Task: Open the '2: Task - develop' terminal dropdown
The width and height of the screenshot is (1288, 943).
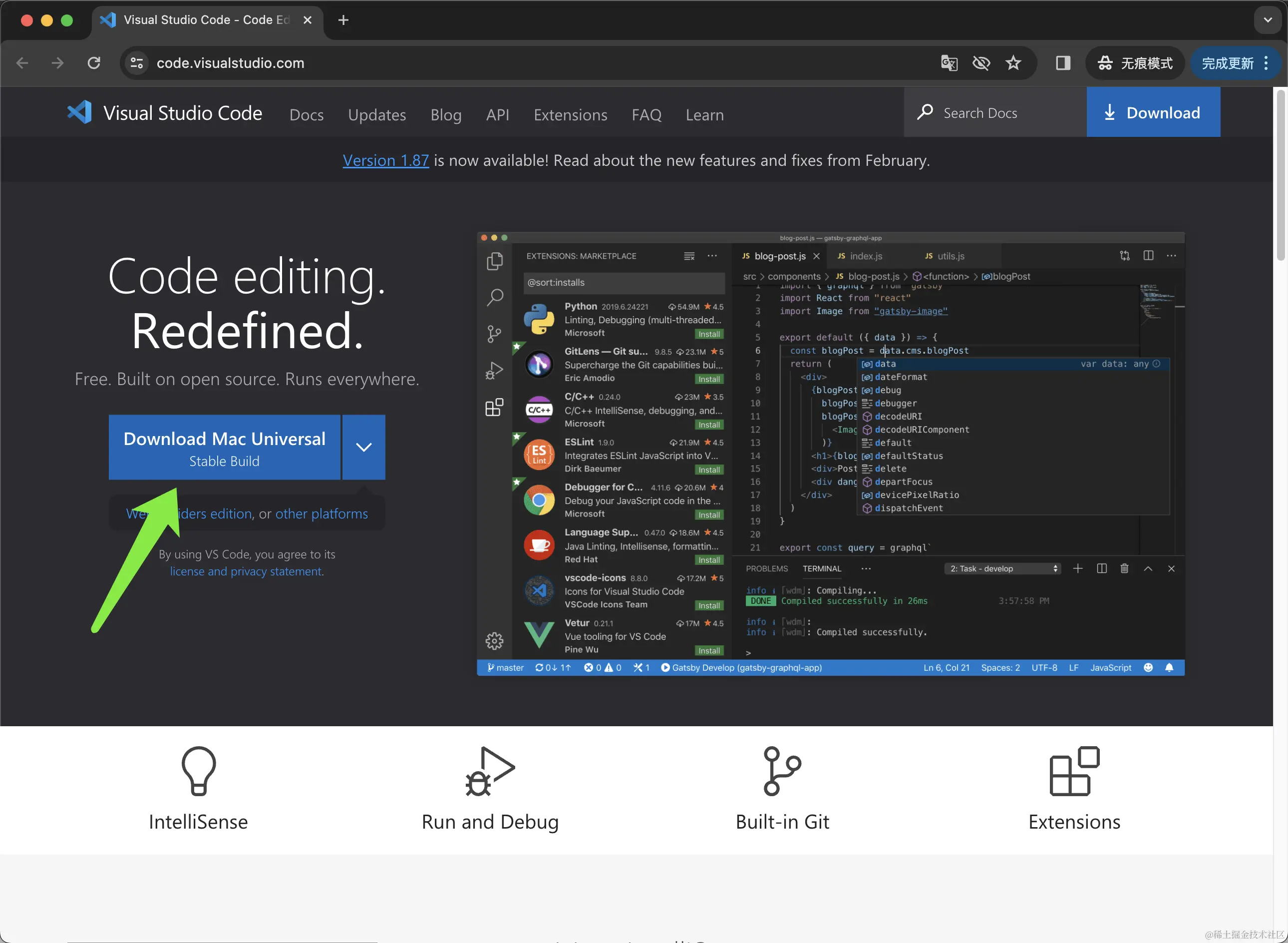Action: click(1003, 568)
